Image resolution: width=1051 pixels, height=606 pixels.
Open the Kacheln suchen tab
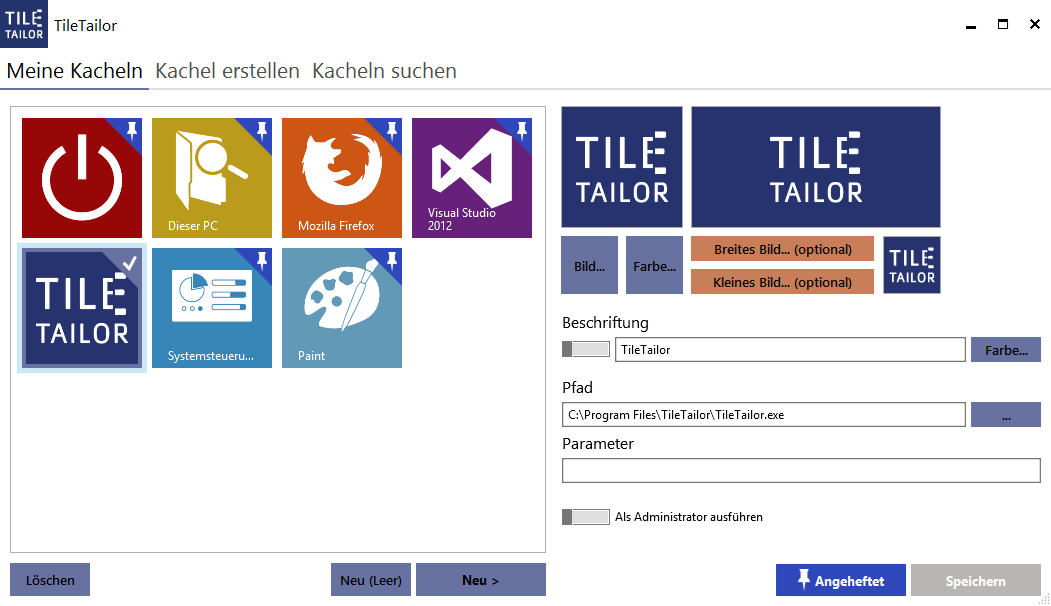(x=384, y=71)
